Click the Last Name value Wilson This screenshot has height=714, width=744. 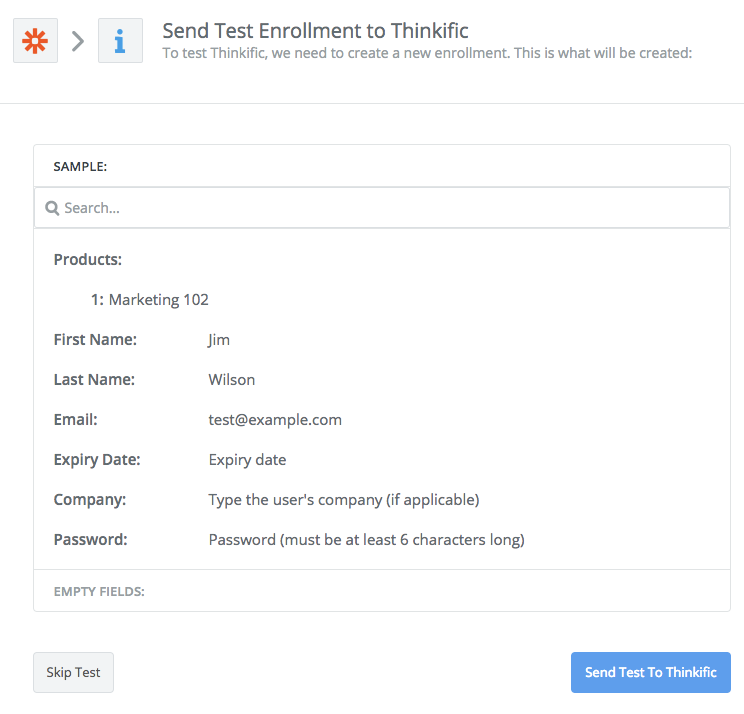point(232,380)
